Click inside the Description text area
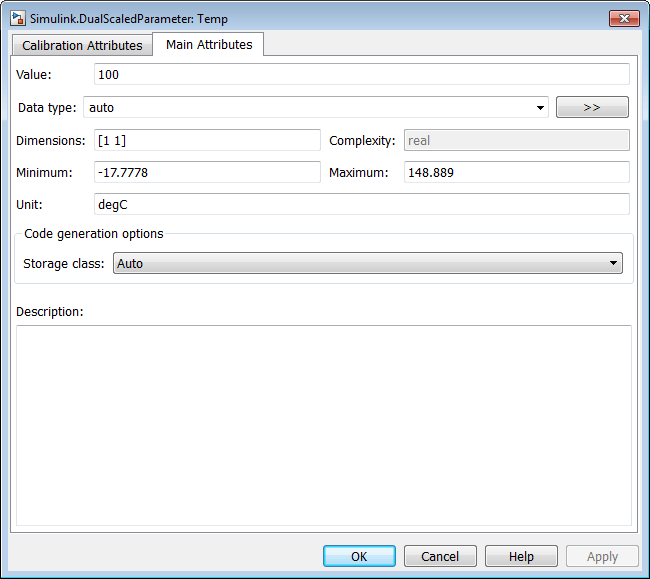 (324, 426)
